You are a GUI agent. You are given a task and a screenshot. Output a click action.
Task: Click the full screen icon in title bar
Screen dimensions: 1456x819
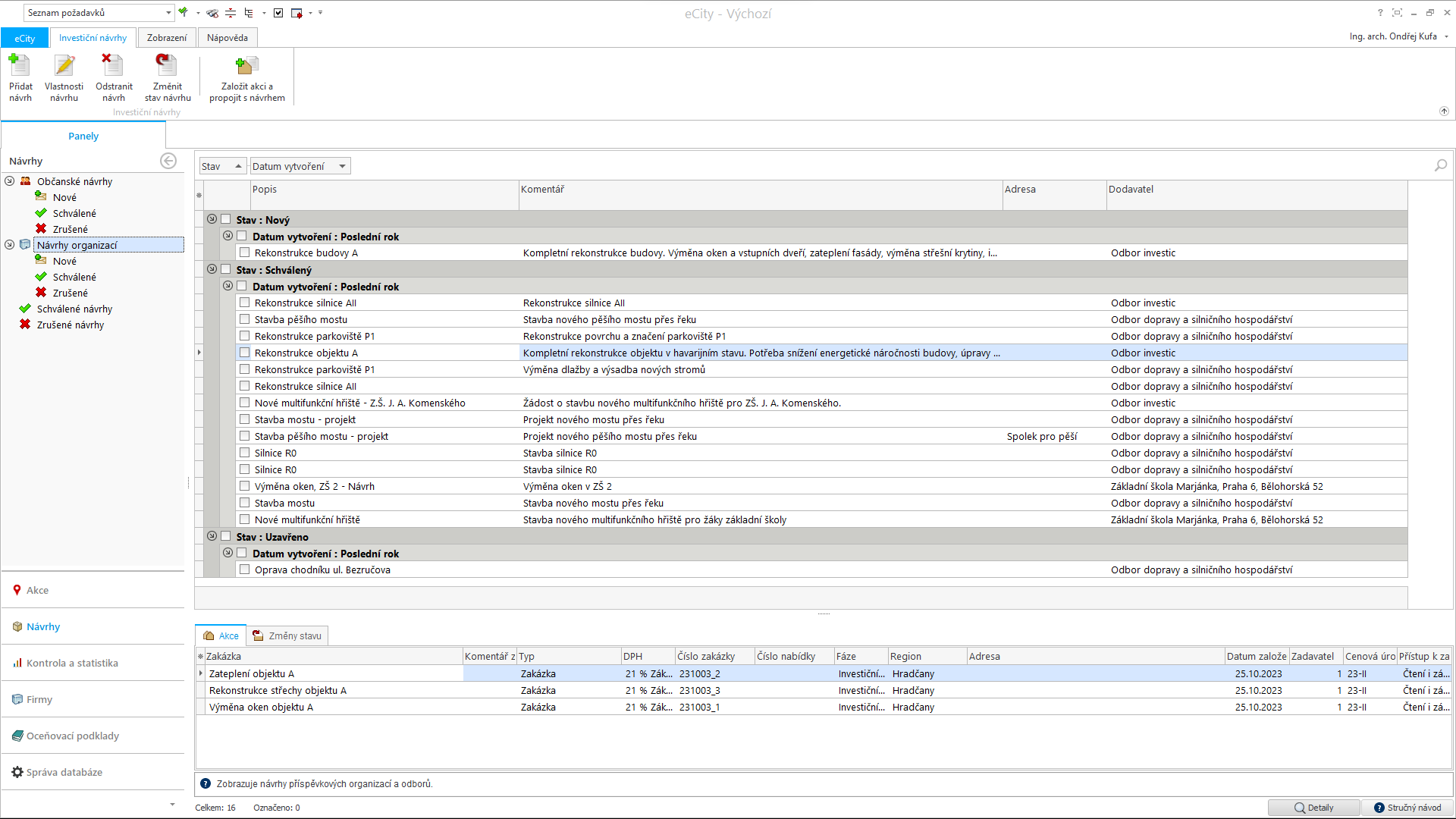click(x=1397, y=13)
